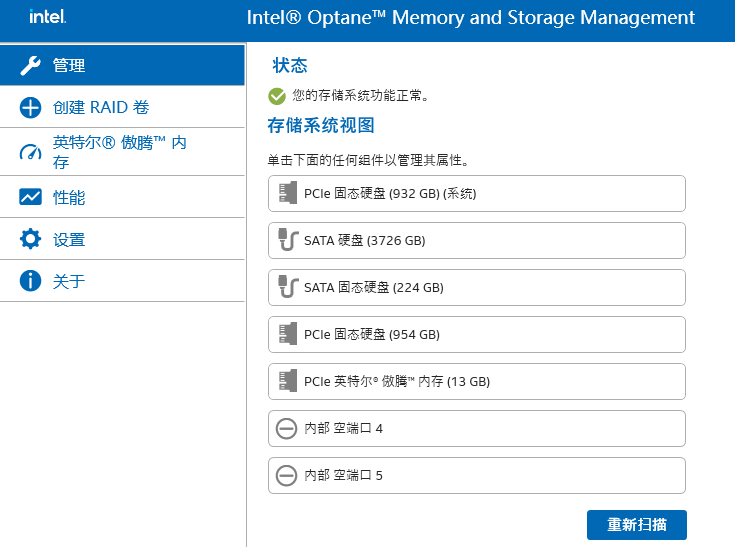The width and height of the screenshot is (735, 547).
Task: Click the green checkmark status icon
Action: (x=277, y=96)
